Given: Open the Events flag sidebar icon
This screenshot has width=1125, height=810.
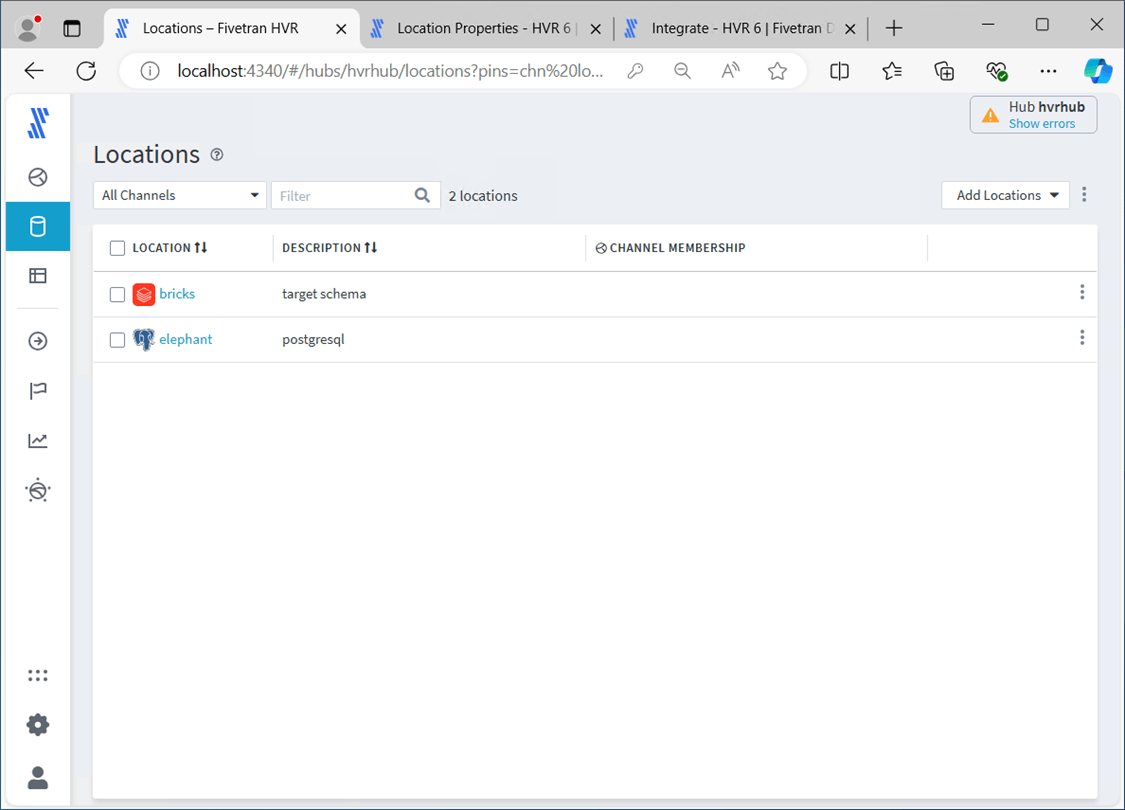Looking at the screenshot, I should coord(38,391).
